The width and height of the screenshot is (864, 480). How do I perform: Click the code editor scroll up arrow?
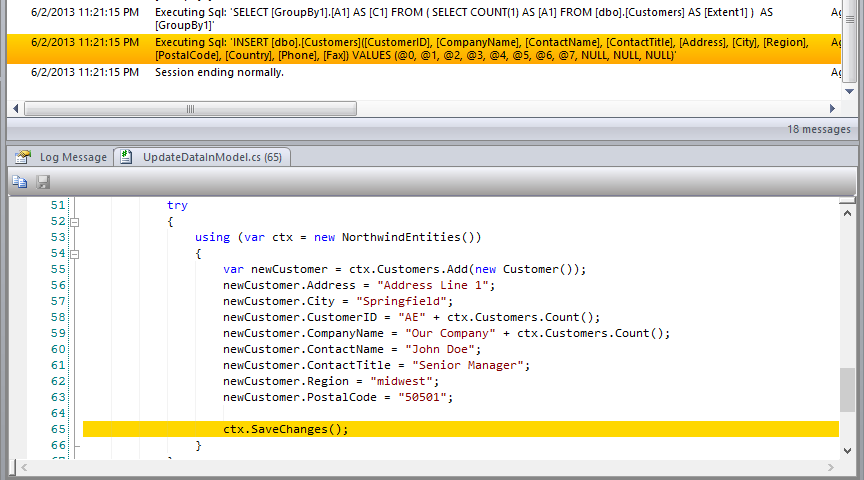click(x=848, y=204)
